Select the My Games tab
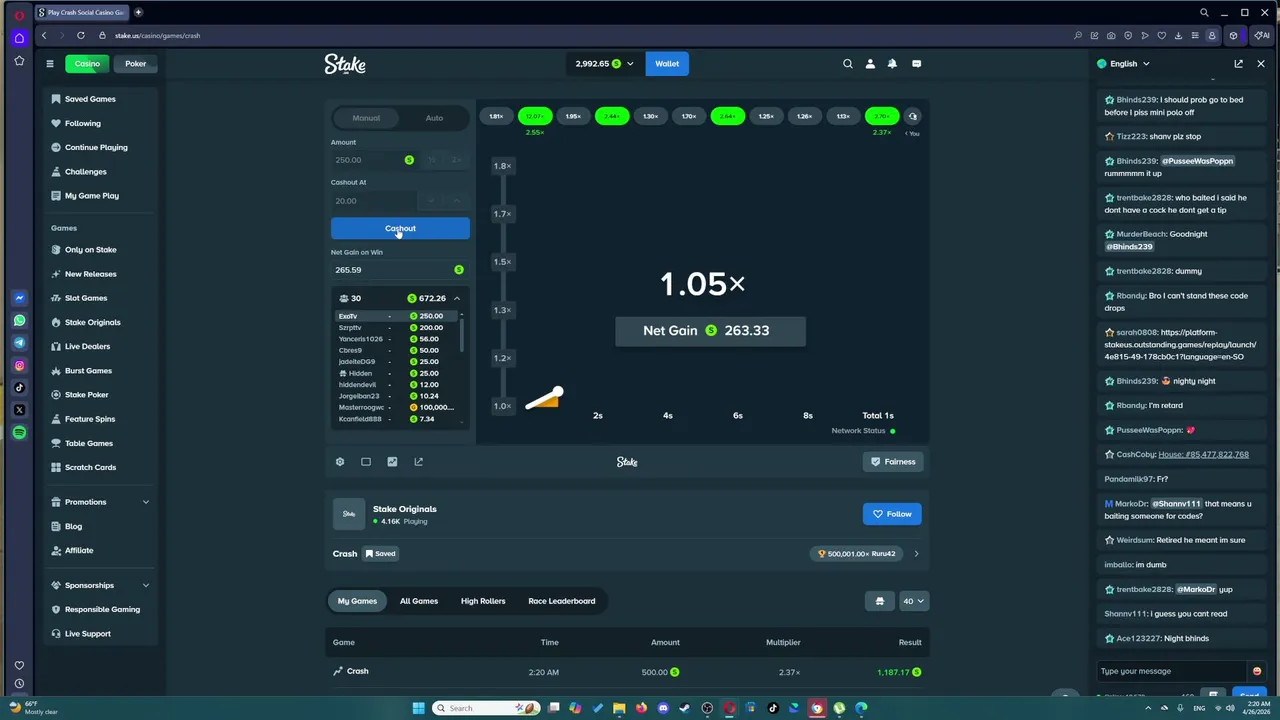 pyautogui.click(x=357, y=601)
